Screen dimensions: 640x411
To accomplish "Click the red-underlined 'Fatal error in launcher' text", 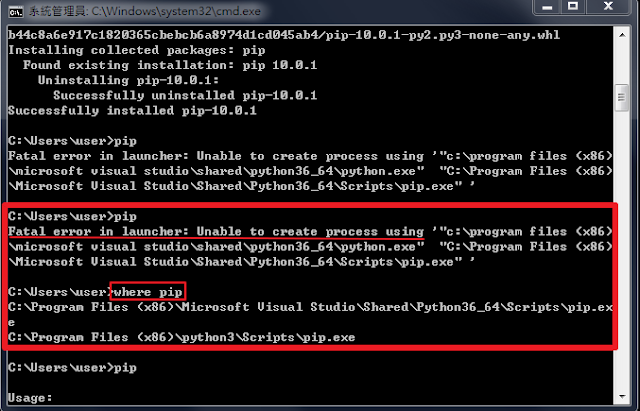I will 216,231.
